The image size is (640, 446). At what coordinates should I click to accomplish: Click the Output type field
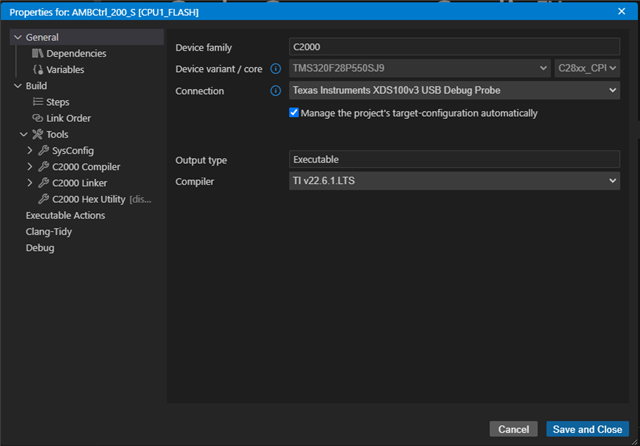454,159
